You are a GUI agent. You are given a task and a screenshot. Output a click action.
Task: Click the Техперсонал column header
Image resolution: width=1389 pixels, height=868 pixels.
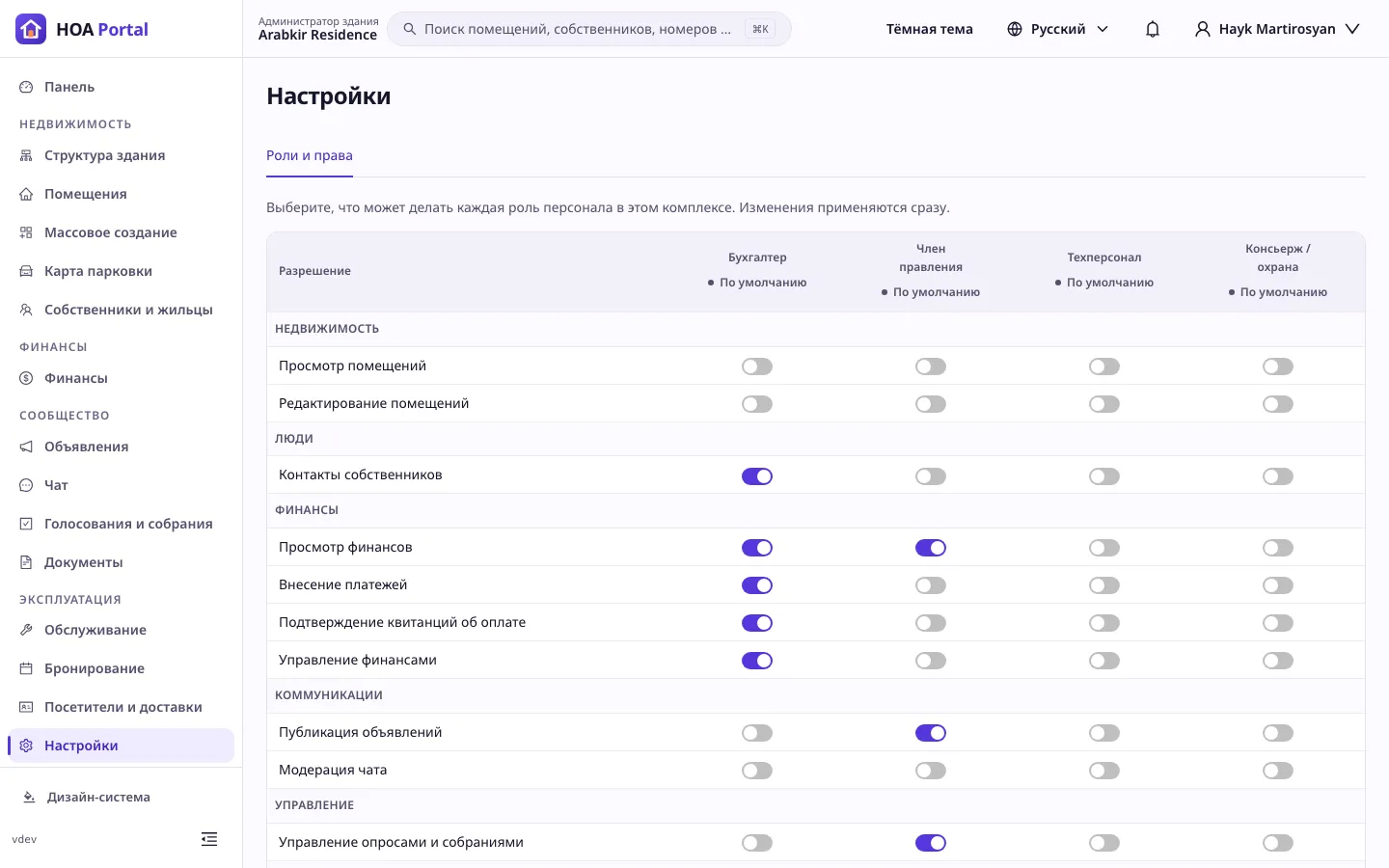tap(1104, 258)
